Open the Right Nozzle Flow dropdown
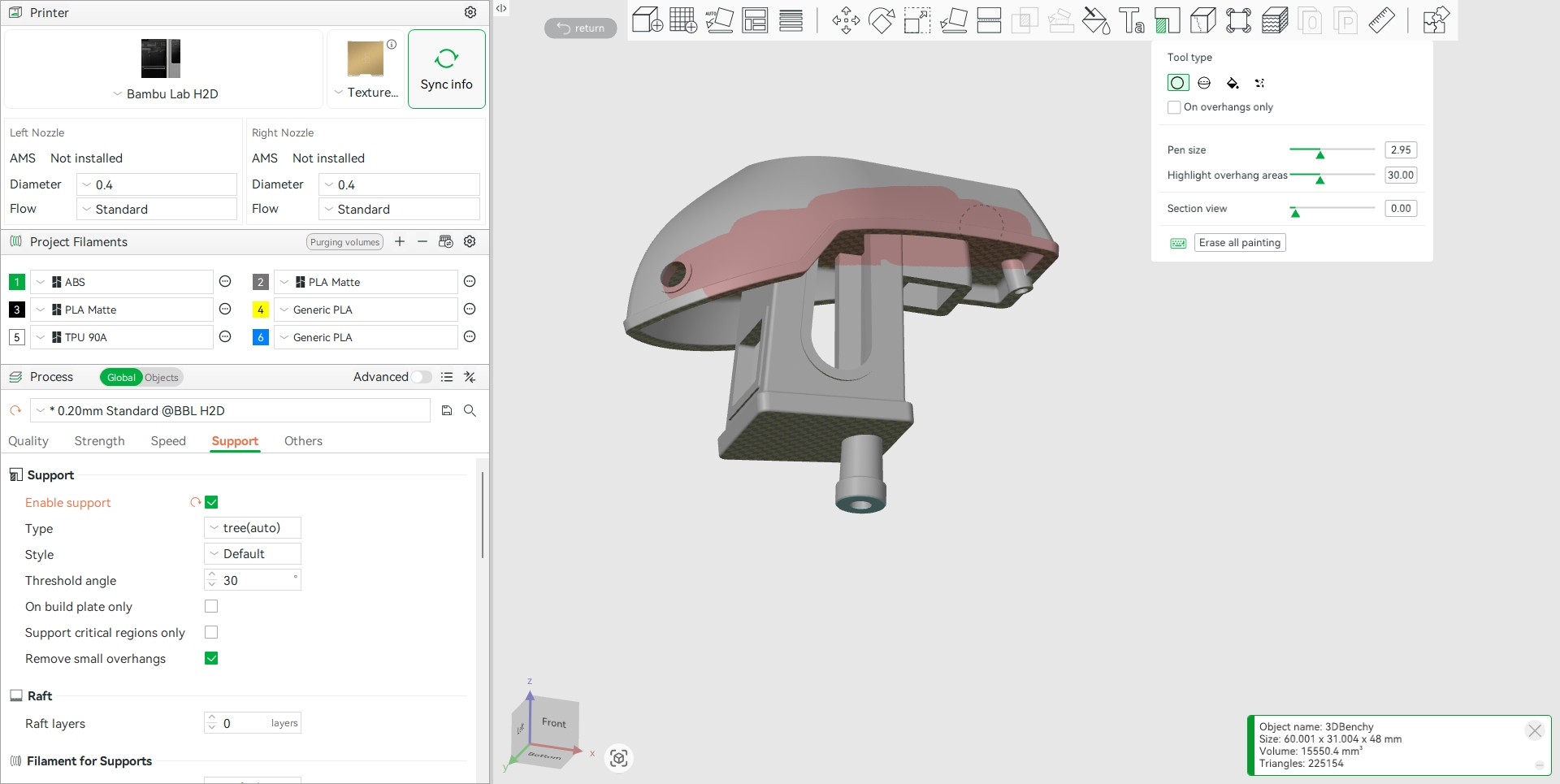The height and width of the screenshot is (784, 1560). 399,209
